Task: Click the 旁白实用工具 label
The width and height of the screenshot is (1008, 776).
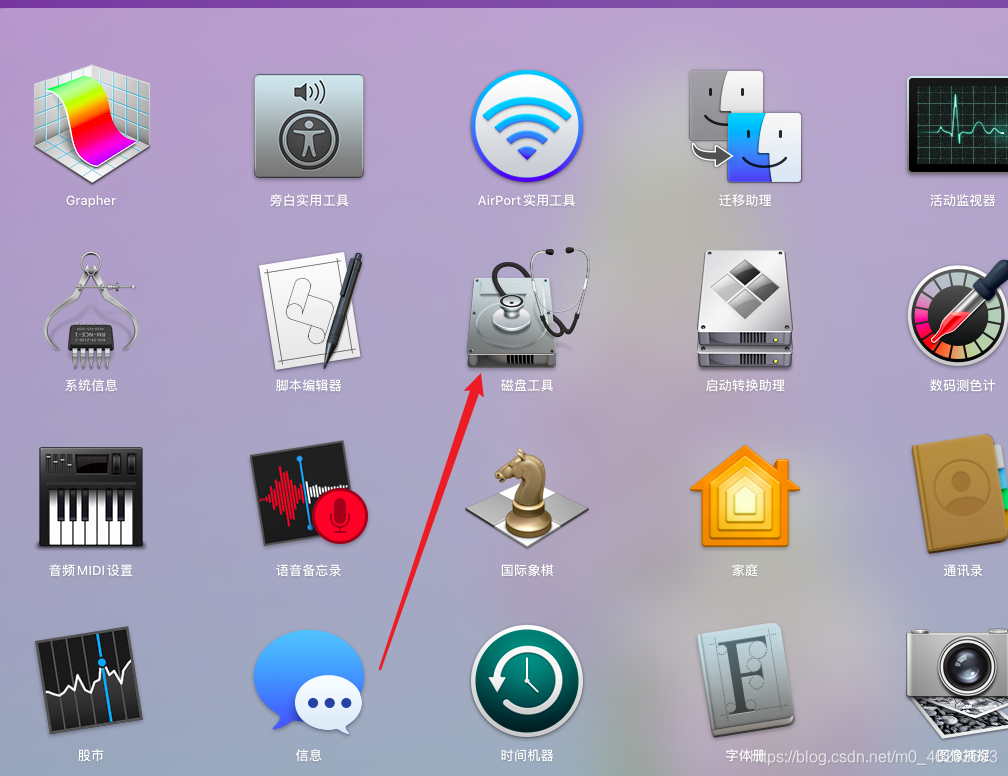Action: pos(309,201)
